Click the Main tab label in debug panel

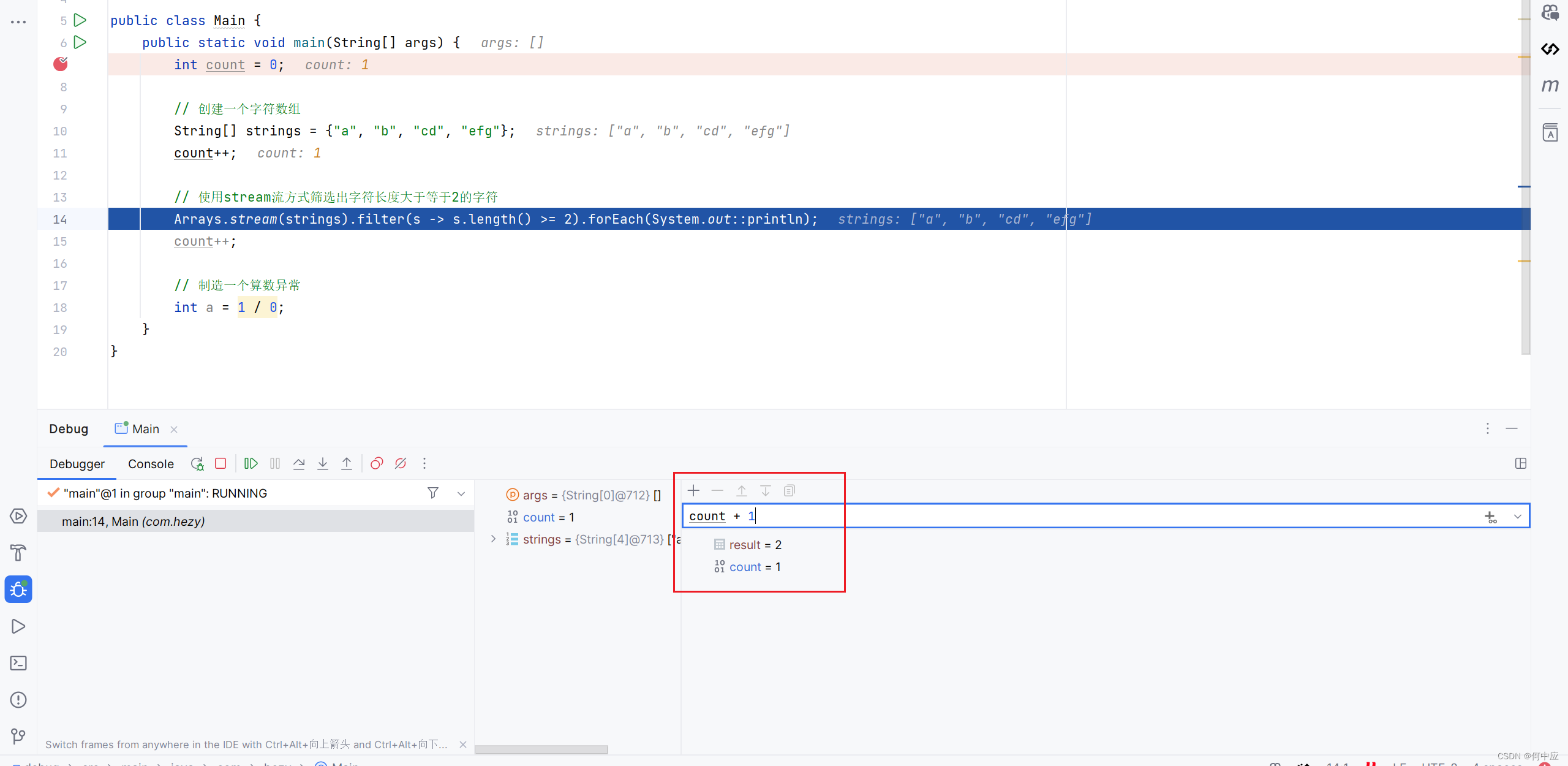point(145,429)
